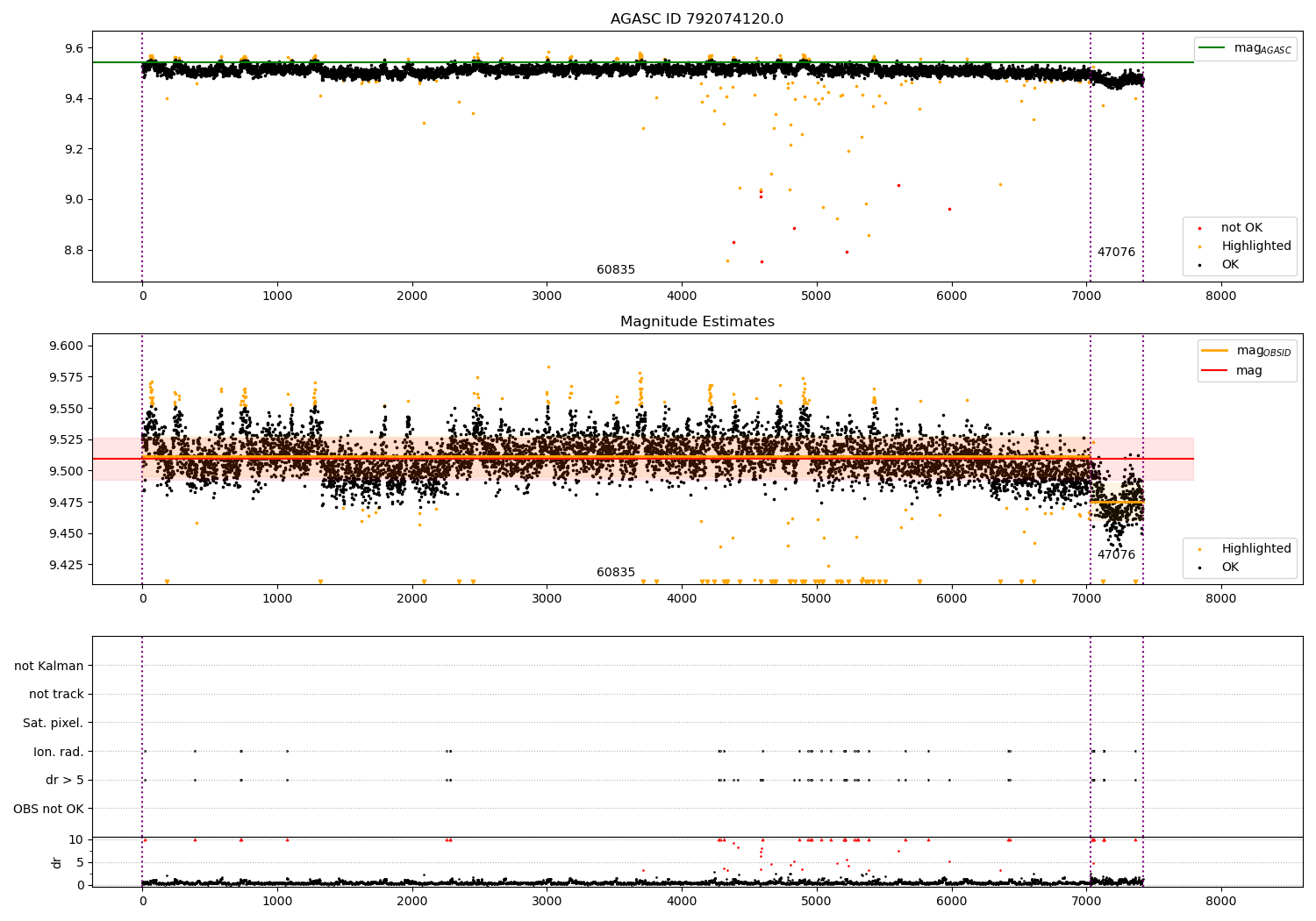Click the '47076' annotation in top plot
The image size is (1316, 921).
[x=1116, y=253]
